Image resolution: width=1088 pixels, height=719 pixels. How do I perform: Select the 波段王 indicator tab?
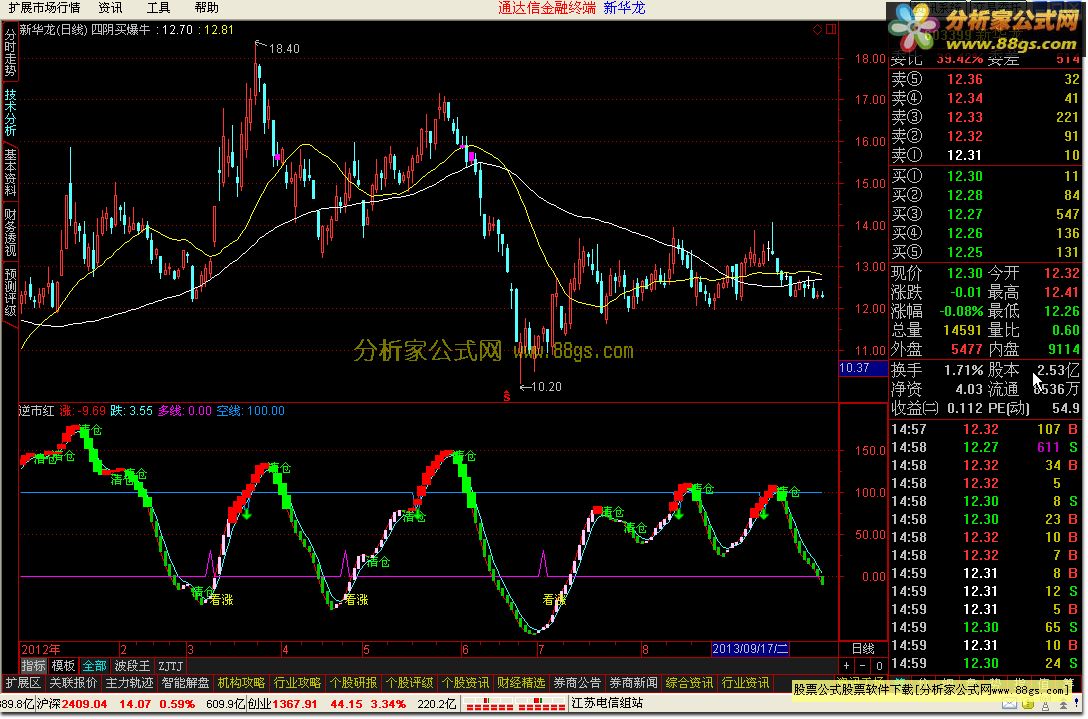132,666
